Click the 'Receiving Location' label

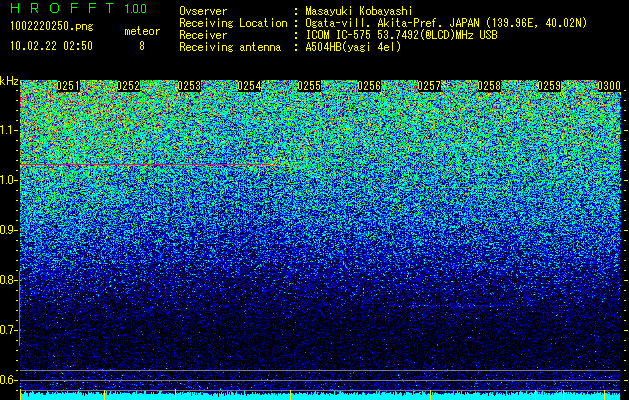tap(233, 23)
